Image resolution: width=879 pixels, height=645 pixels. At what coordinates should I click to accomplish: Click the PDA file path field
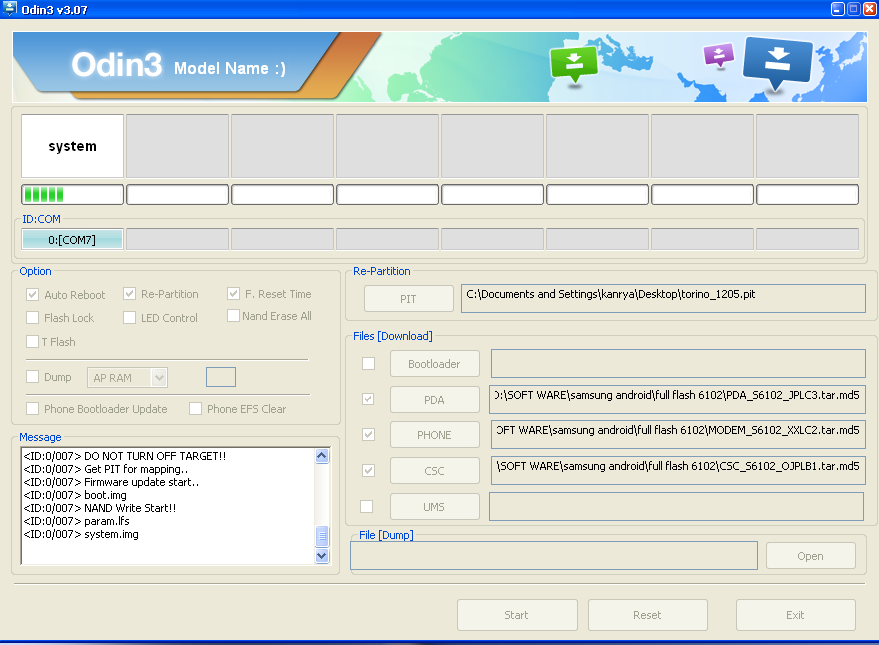pos(678,400)
